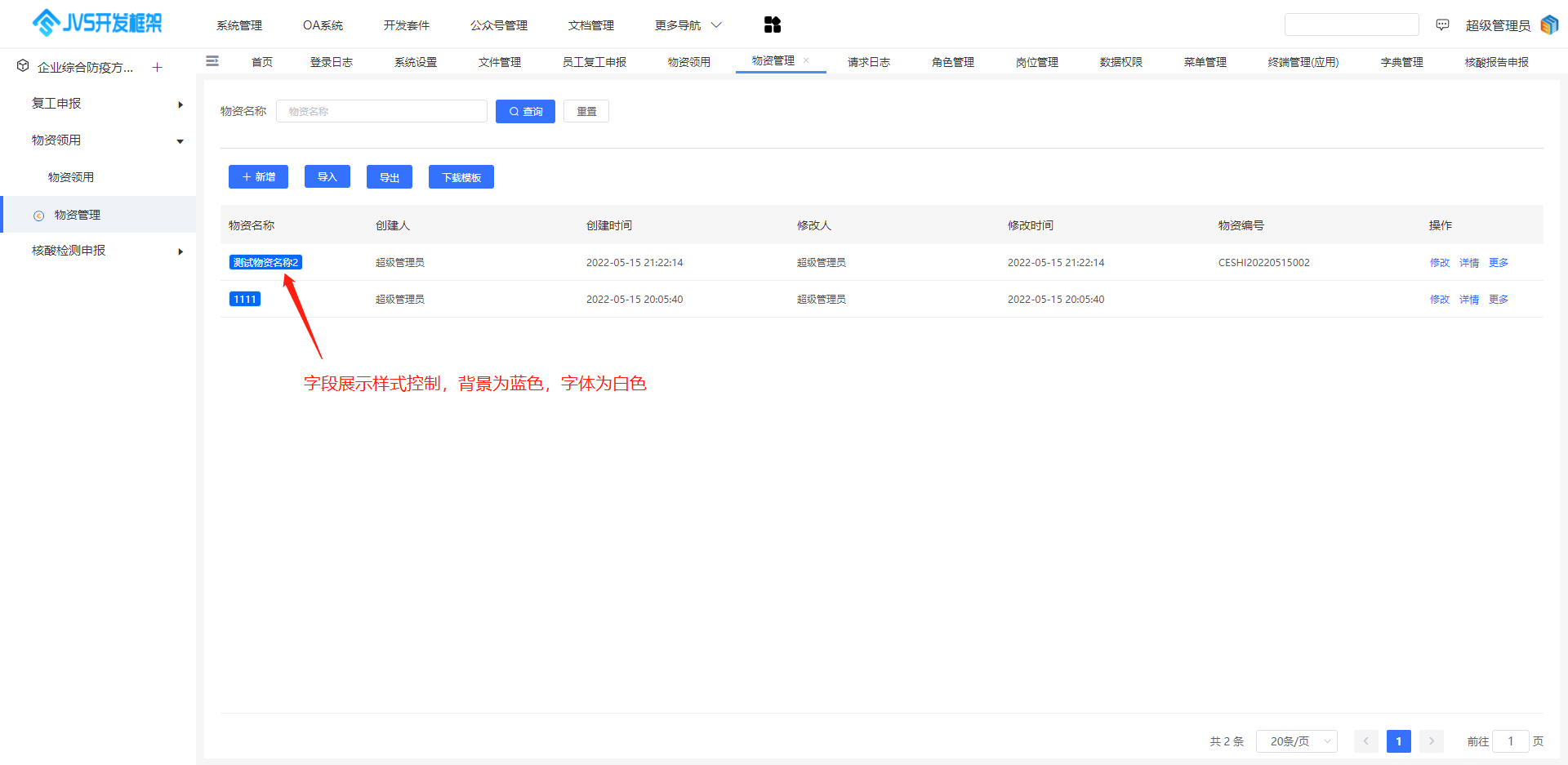Collapse the sidebar with the hamburger icon
Screen dimensions: 1568x765
pyautogui.click(x=212, y=61)
